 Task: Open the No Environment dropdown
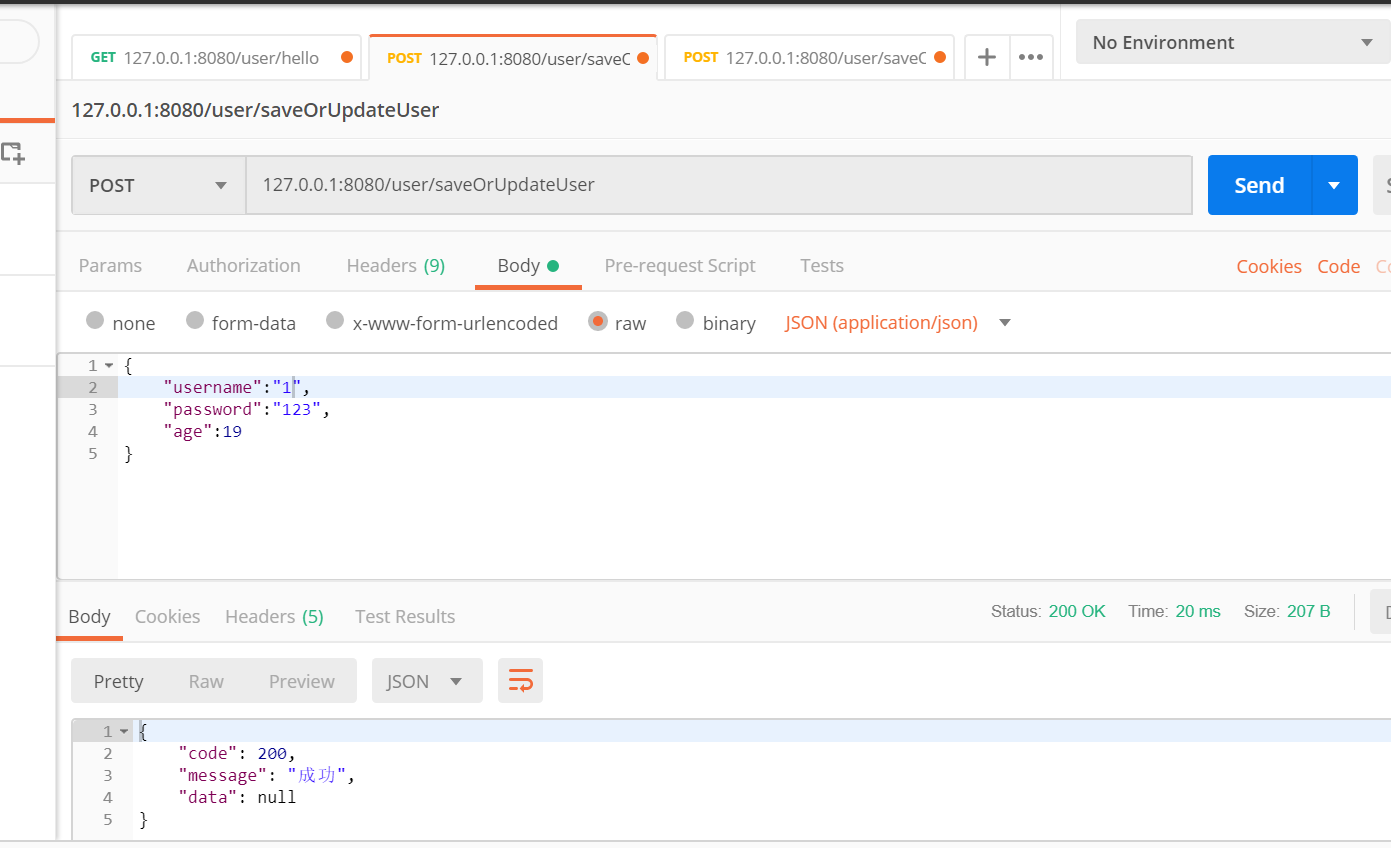pyautogui.click(x=1231, y=42)
